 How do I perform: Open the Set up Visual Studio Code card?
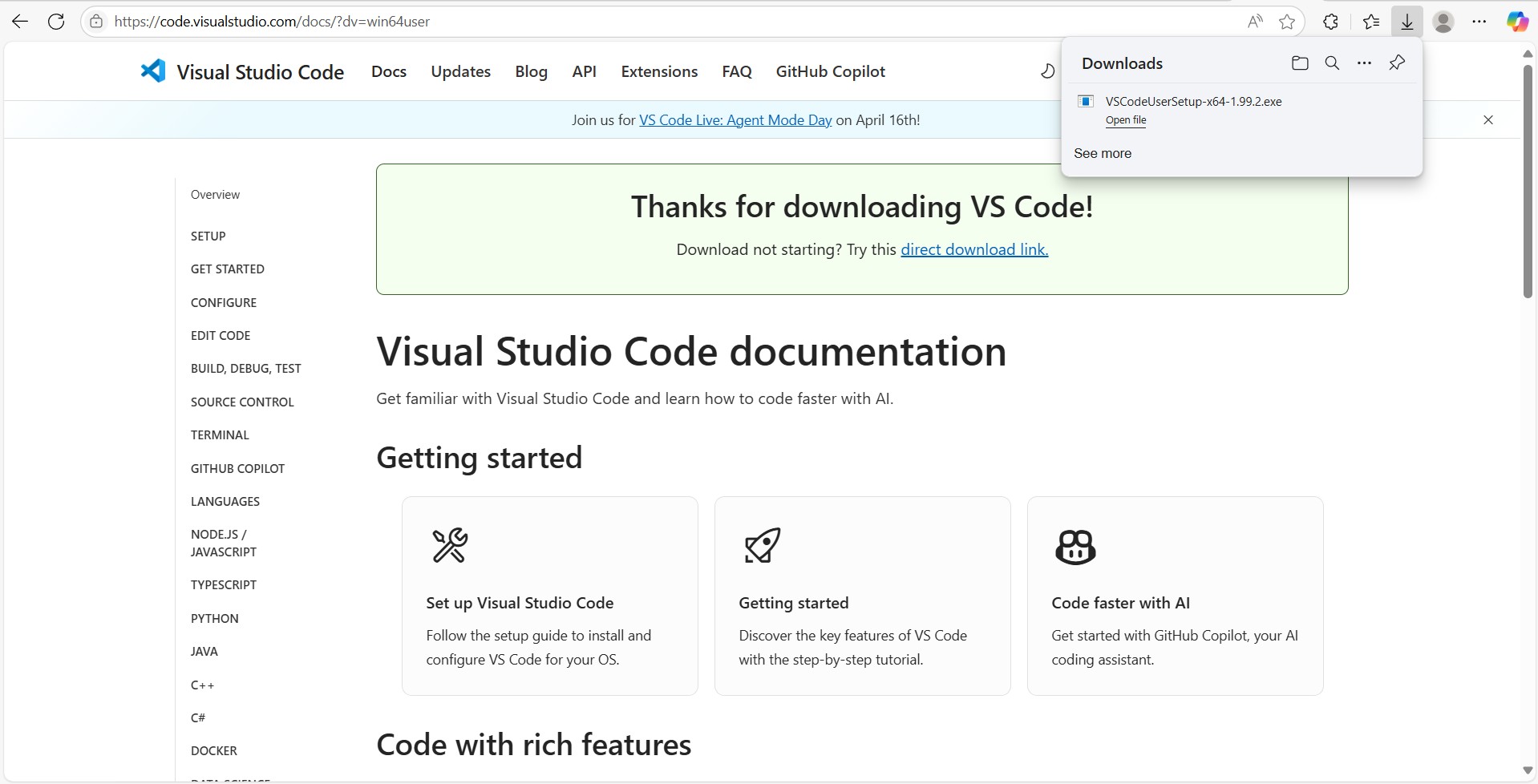(550, 596)
